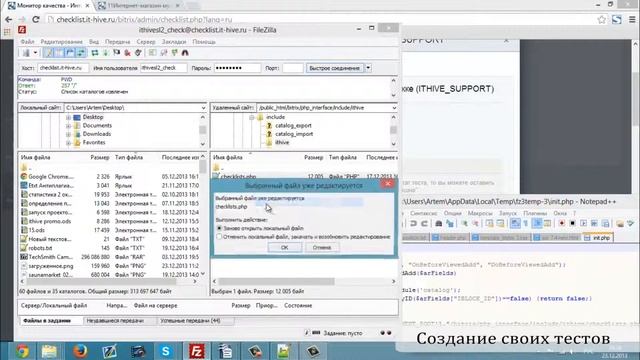
Task: Play back recorded macro in Notepad++
Action: pyautogui.click(x=583, y=223)
